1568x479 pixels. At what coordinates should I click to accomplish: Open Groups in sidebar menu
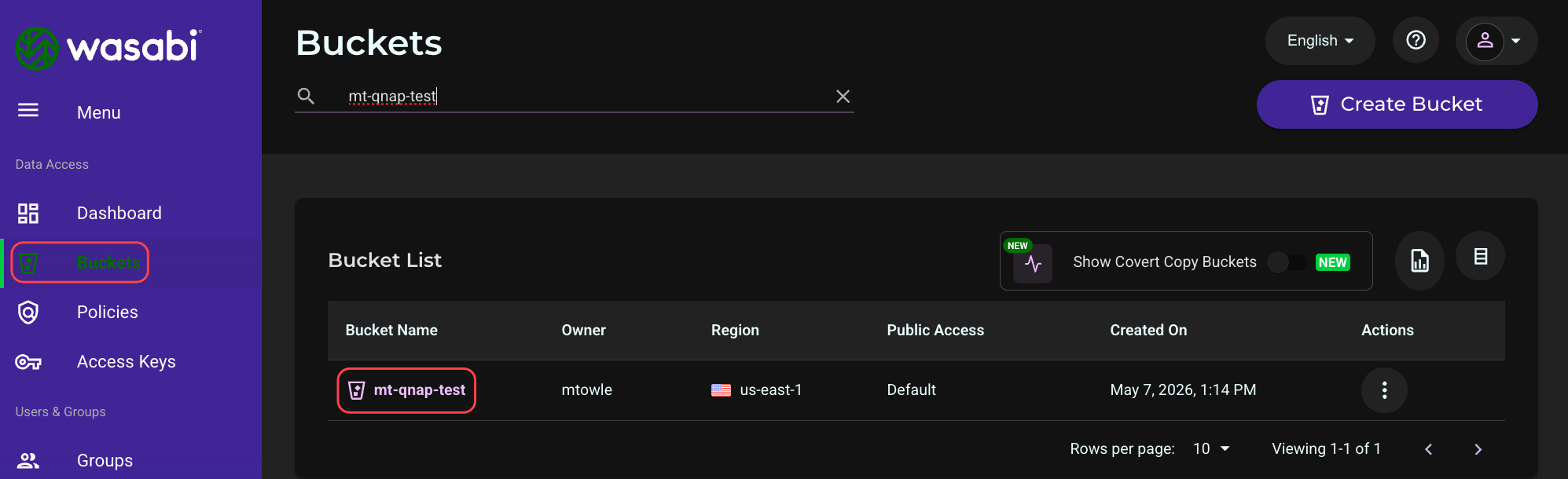(x=105, y=461)
